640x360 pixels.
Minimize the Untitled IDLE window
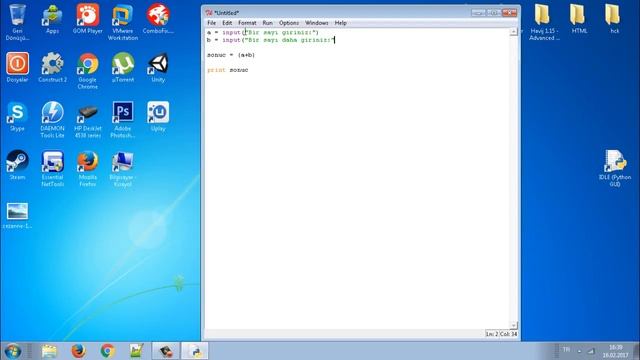click(x=478, y=13)
